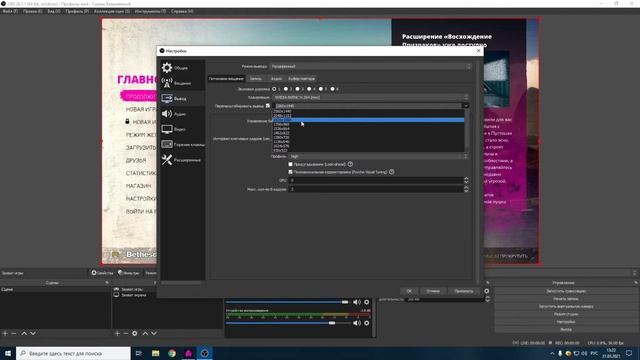Switch to Аудио tab in output settings
Viewport: 640px width, 360px height.
pos(276,78)
